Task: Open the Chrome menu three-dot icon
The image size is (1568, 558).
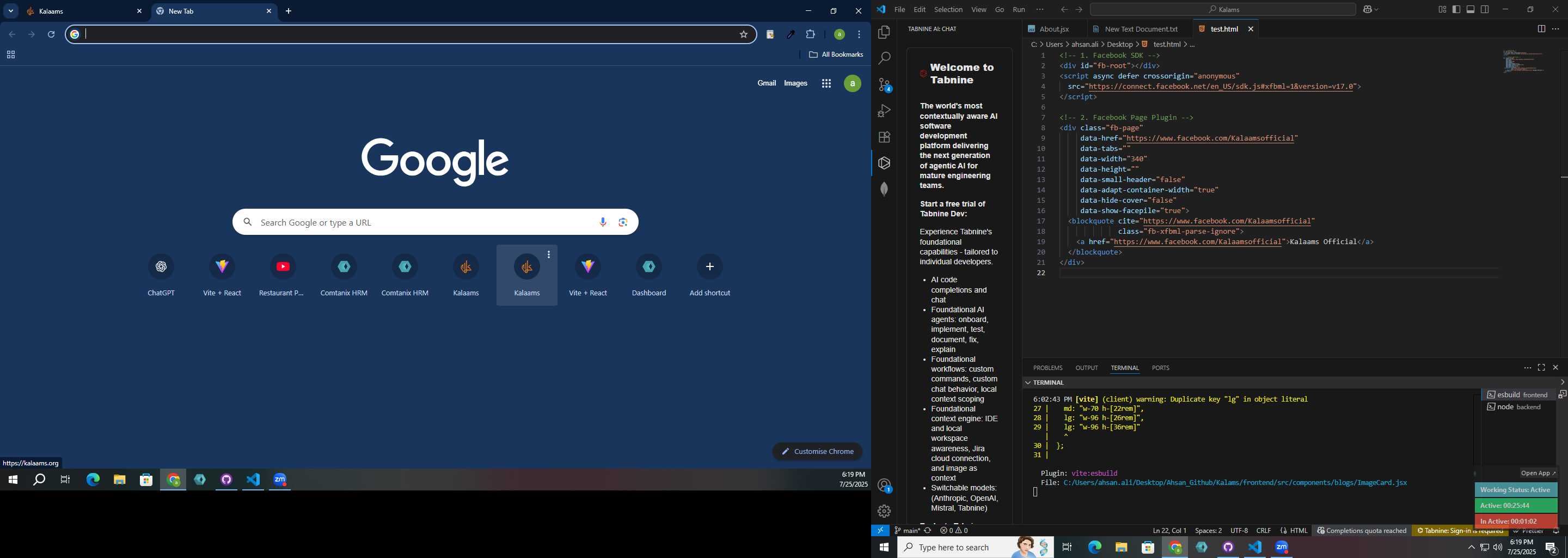Action: click(859, 35)
